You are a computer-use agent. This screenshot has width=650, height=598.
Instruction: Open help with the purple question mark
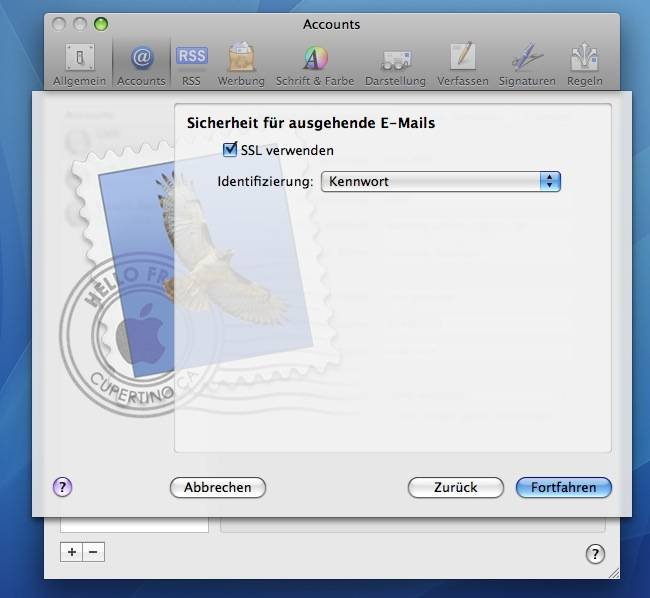point(62,487)
